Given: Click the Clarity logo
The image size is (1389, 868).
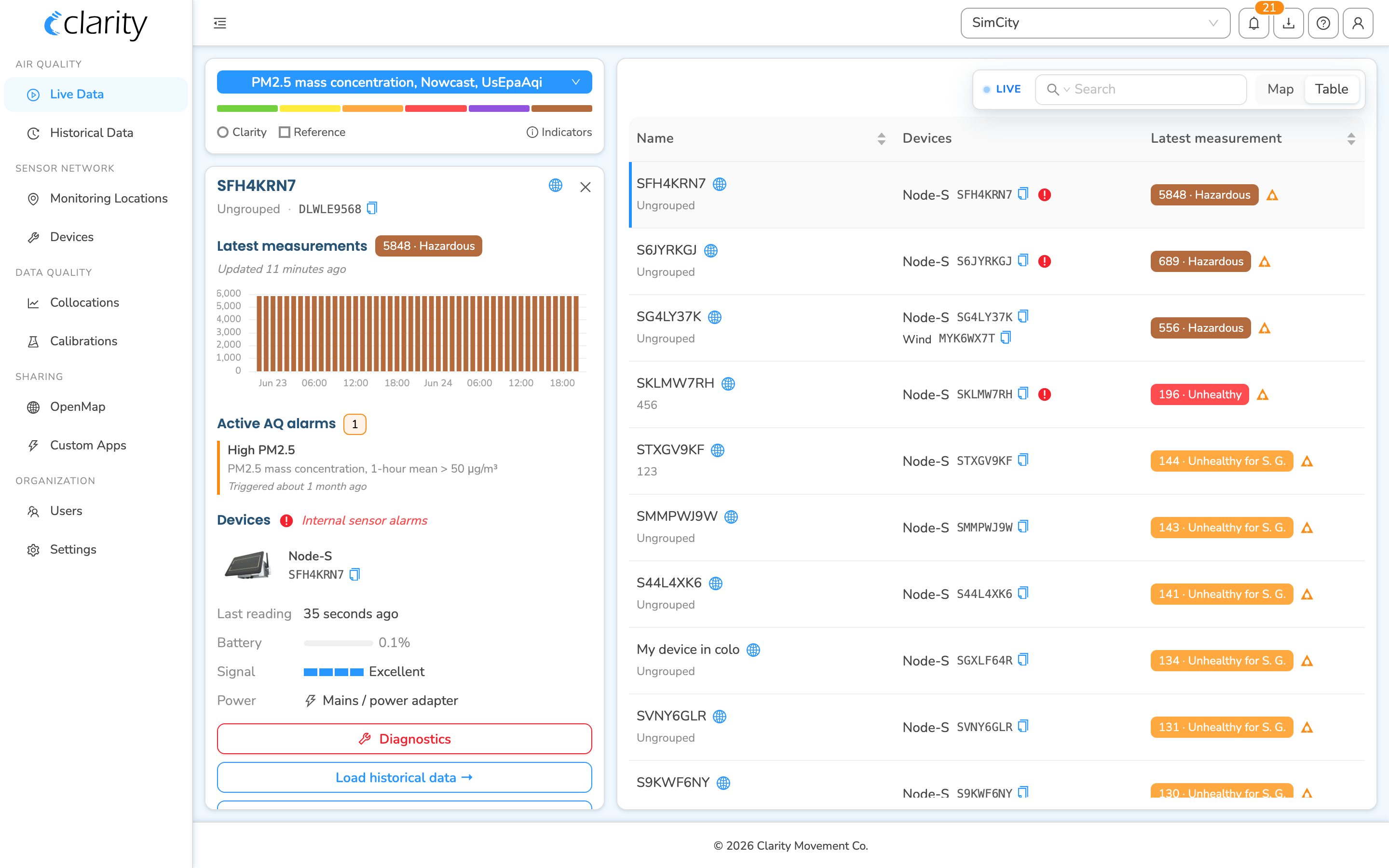Looking at the screenshot, I should [96, 24].
